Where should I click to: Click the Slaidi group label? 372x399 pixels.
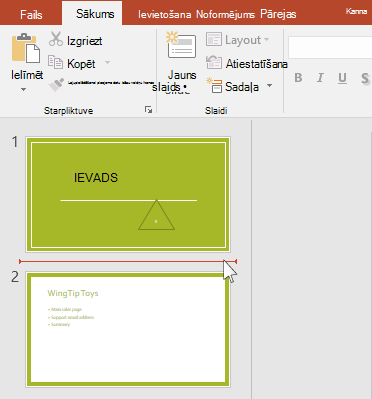(x=216, y=111)
